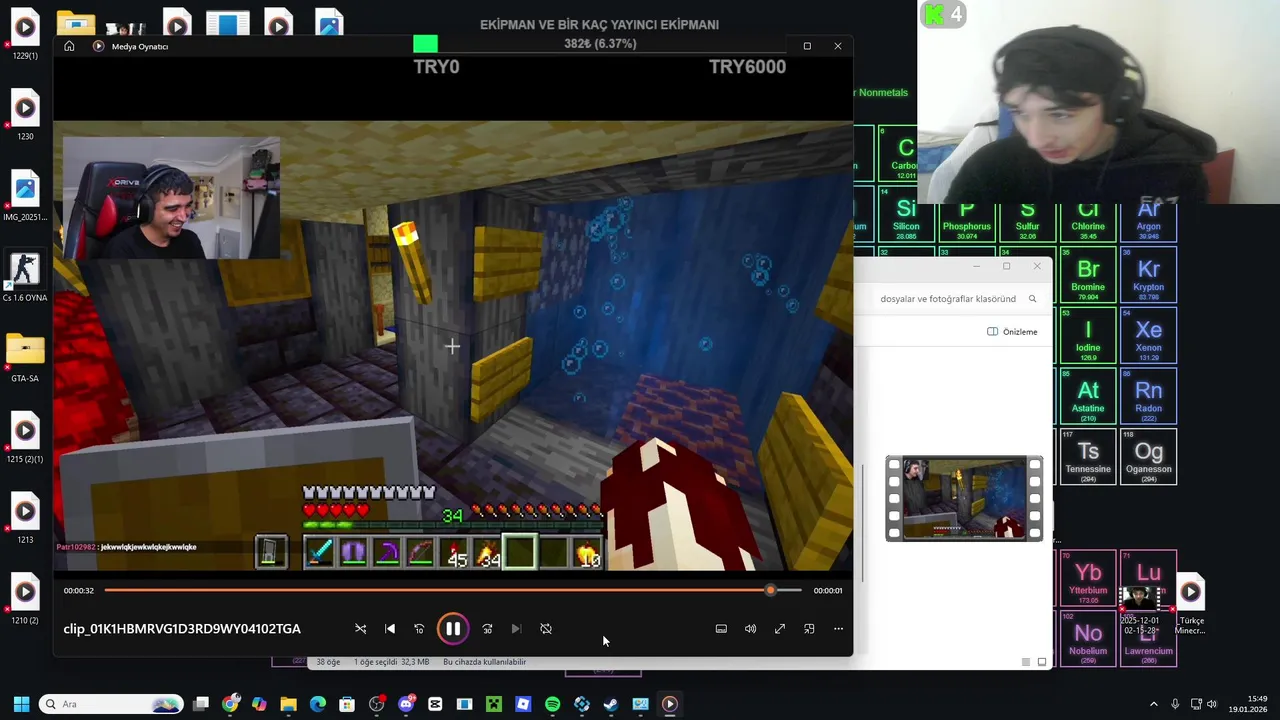Open CapCut from taskbar

pos(435,704)
